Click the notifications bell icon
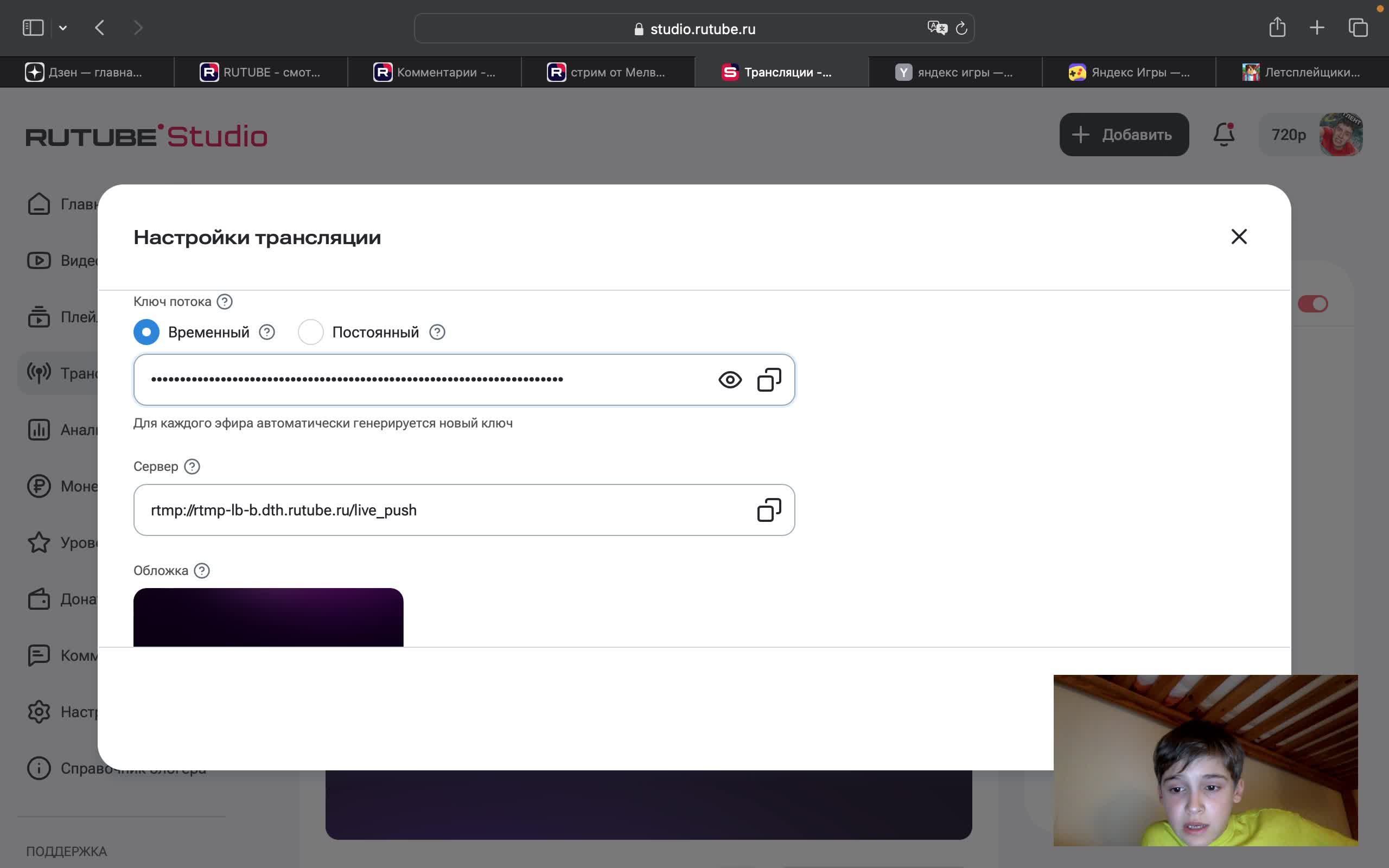The image size is (1389, 868). (1223, 135)
